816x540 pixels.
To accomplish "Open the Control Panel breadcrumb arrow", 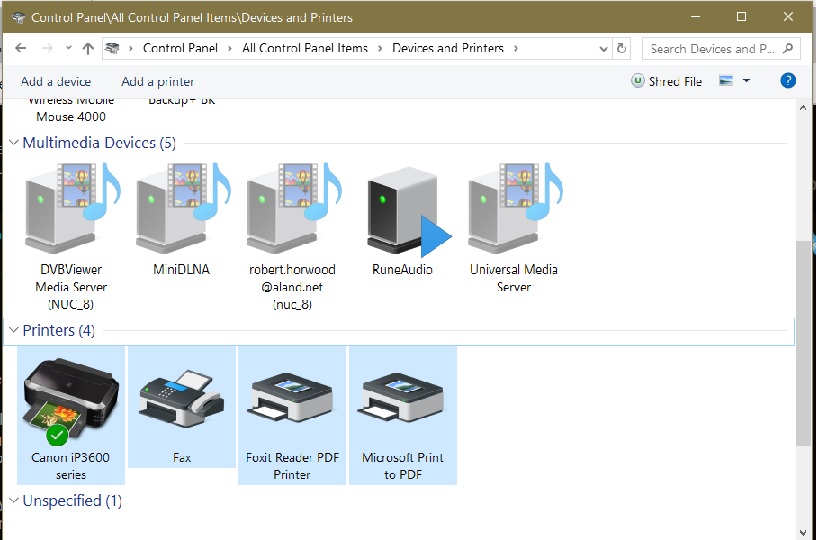I will click(x=230, y=48).
